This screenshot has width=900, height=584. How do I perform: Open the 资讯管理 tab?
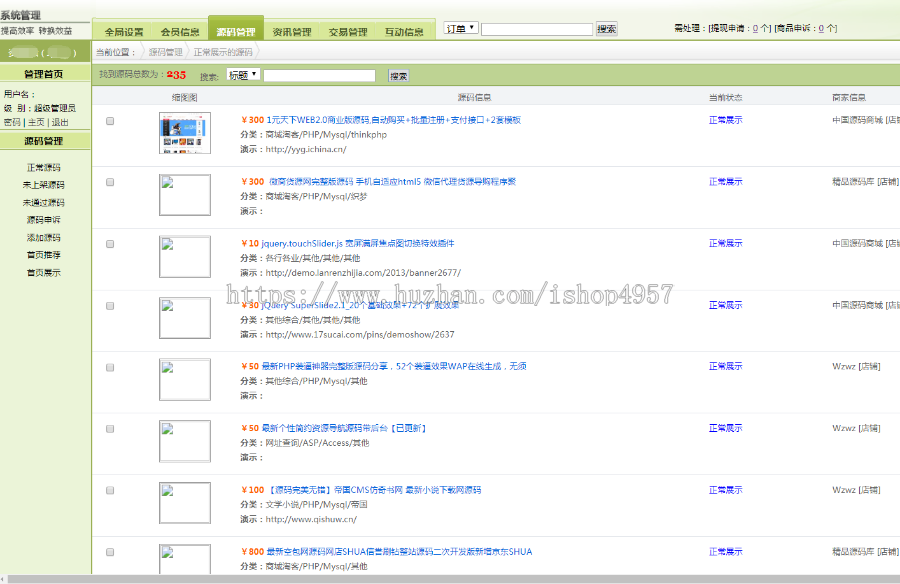292,32
